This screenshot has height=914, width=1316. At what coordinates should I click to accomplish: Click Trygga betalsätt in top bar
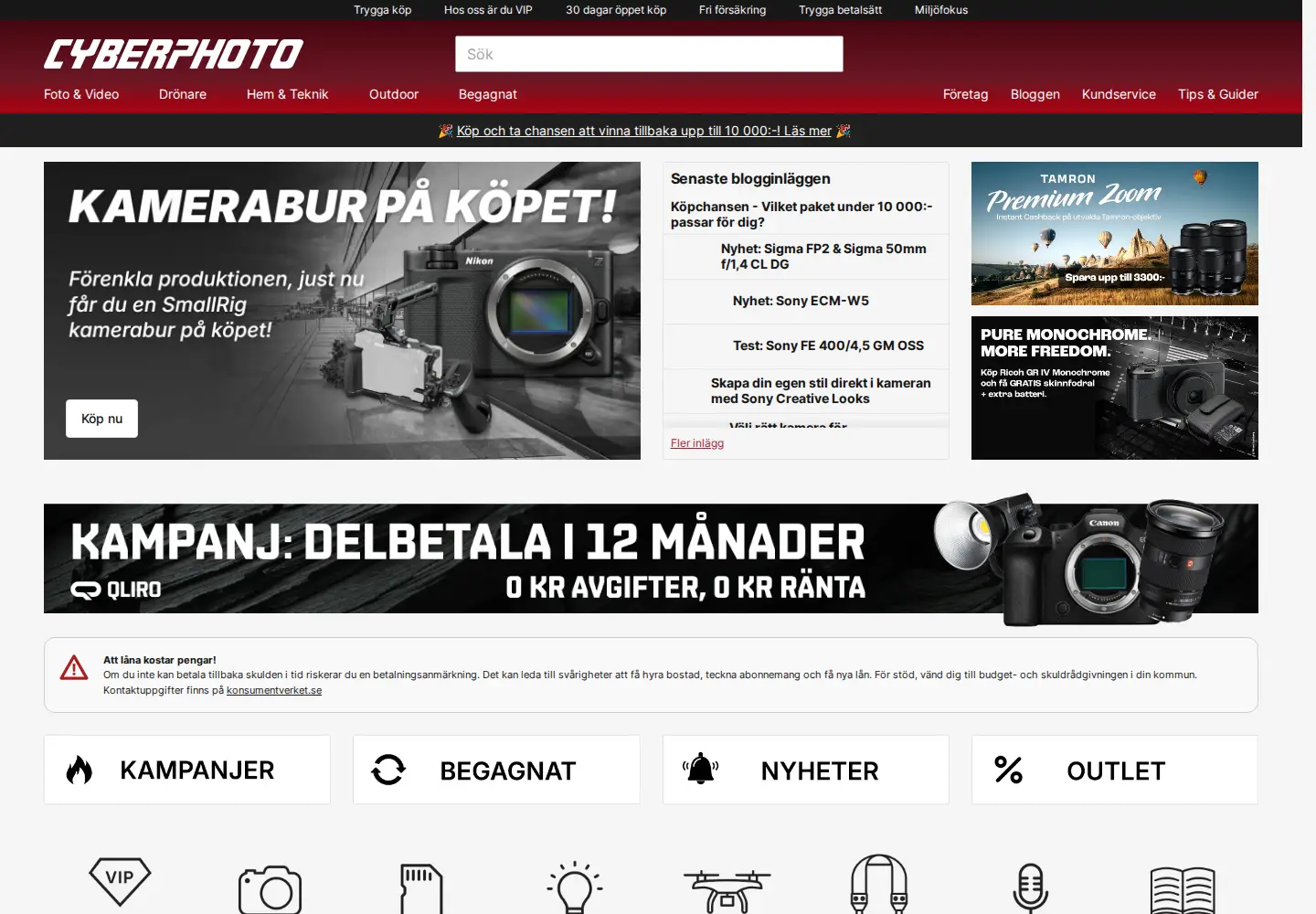tap(841, 10)
